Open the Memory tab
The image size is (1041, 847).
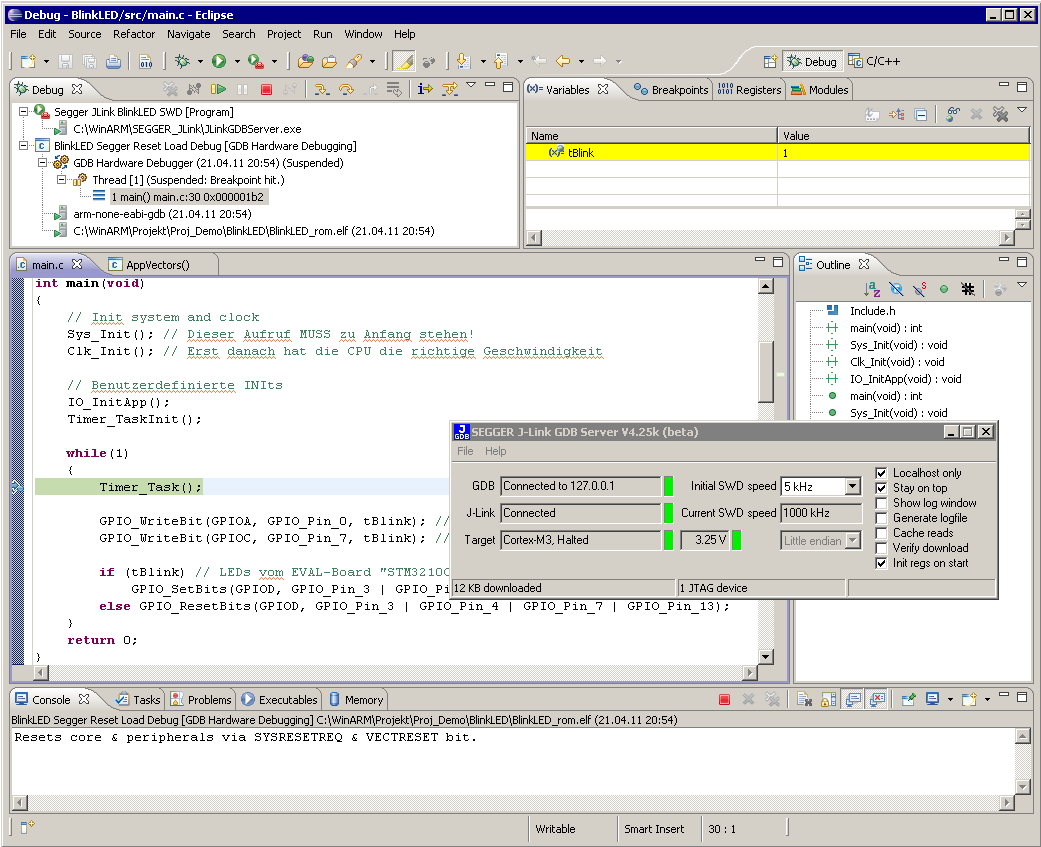click(357, 700)
